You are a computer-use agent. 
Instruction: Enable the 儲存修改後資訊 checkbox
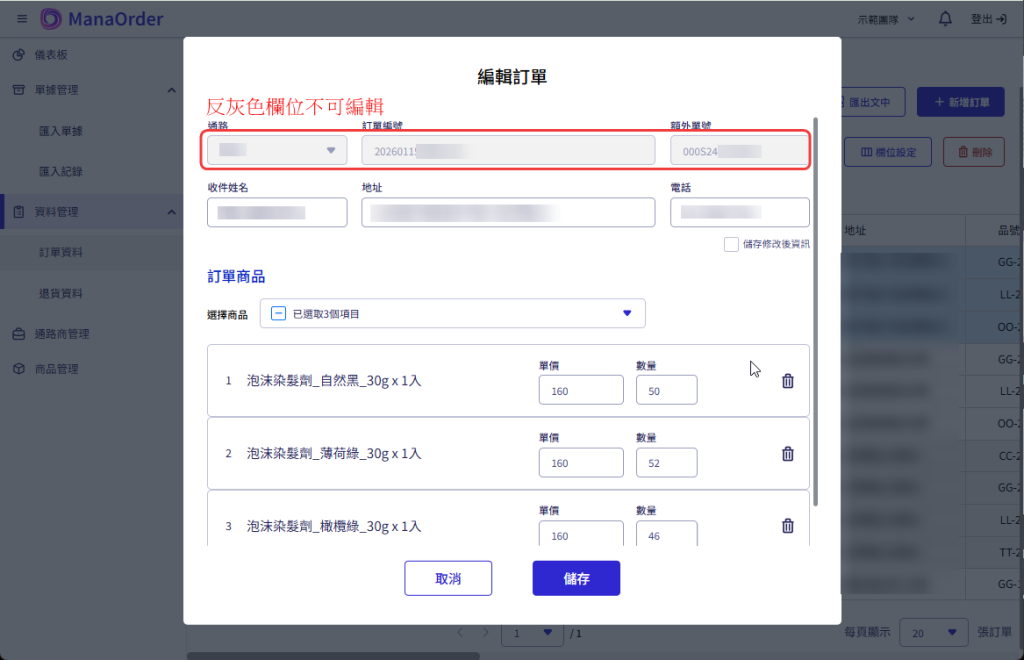pos(731,244)
